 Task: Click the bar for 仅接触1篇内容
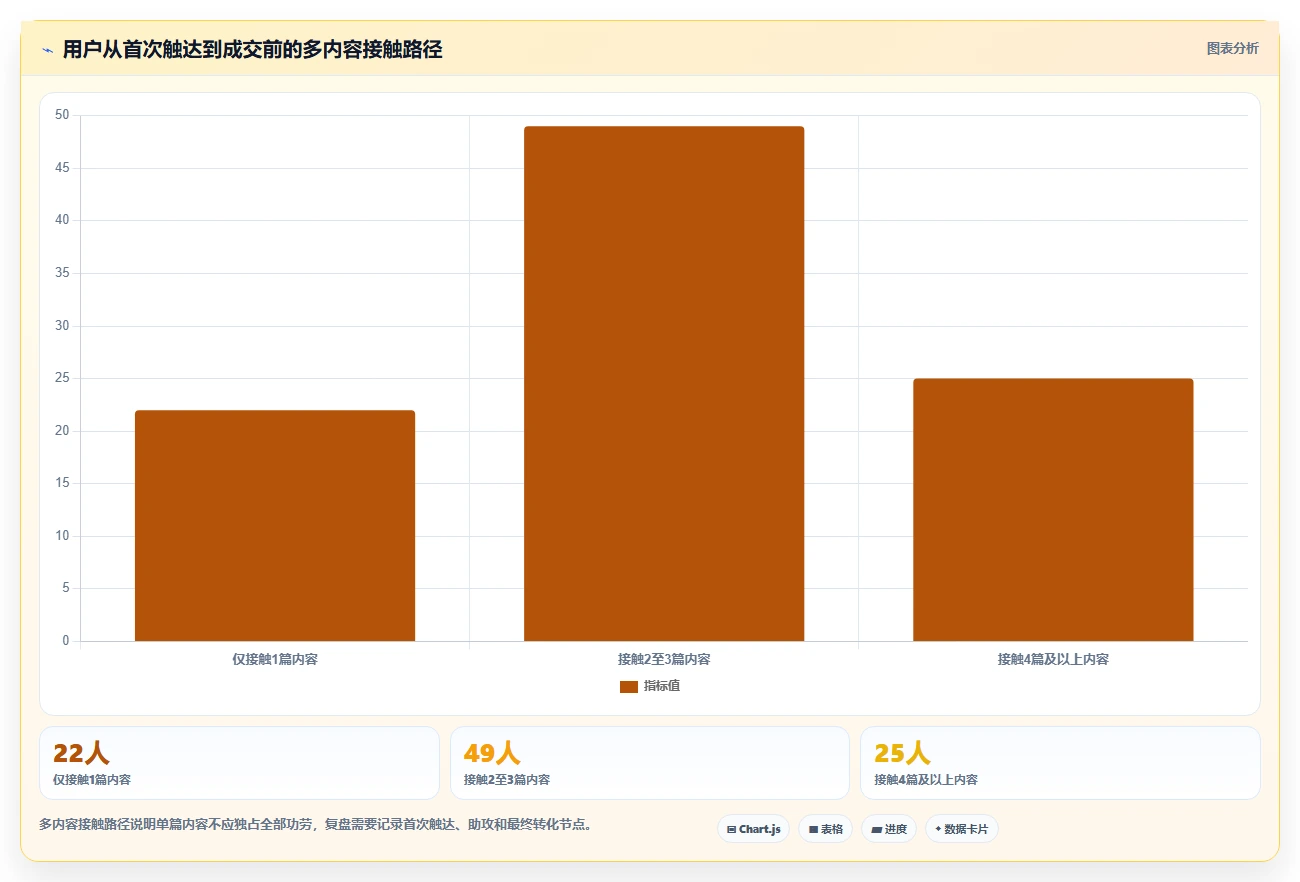[275, 525]
